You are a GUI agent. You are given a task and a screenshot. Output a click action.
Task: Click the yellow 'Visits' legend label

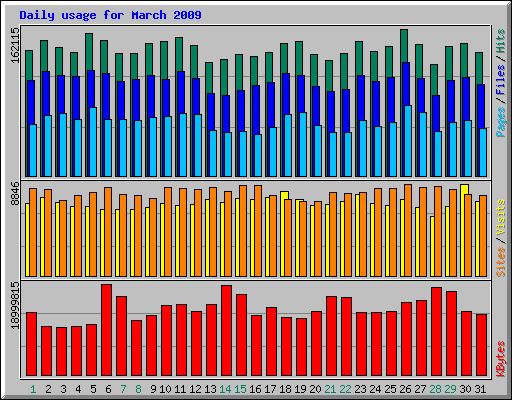[500, 218]
